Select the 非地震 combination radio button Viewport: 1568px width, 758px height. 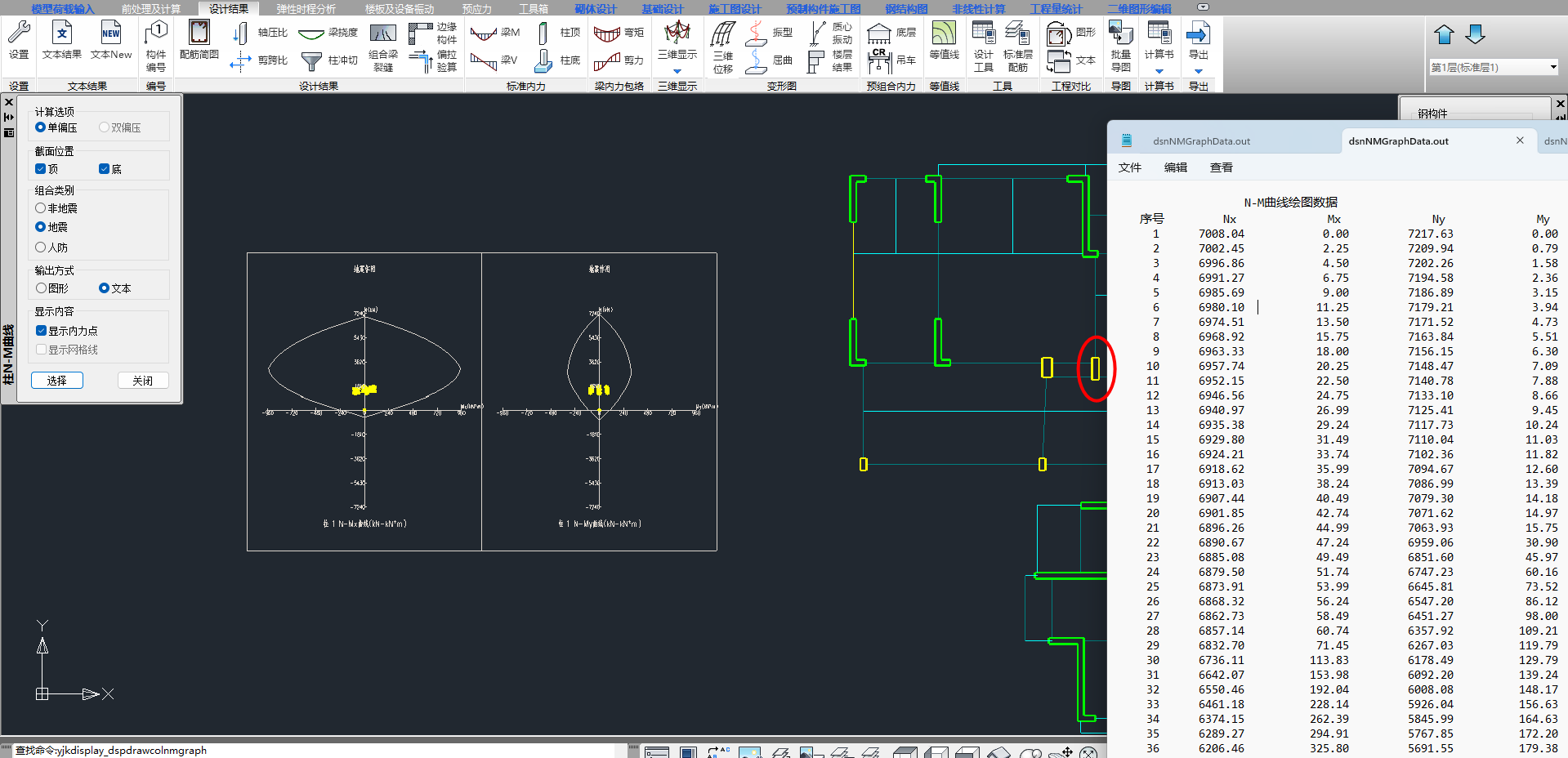coord(41,208)
